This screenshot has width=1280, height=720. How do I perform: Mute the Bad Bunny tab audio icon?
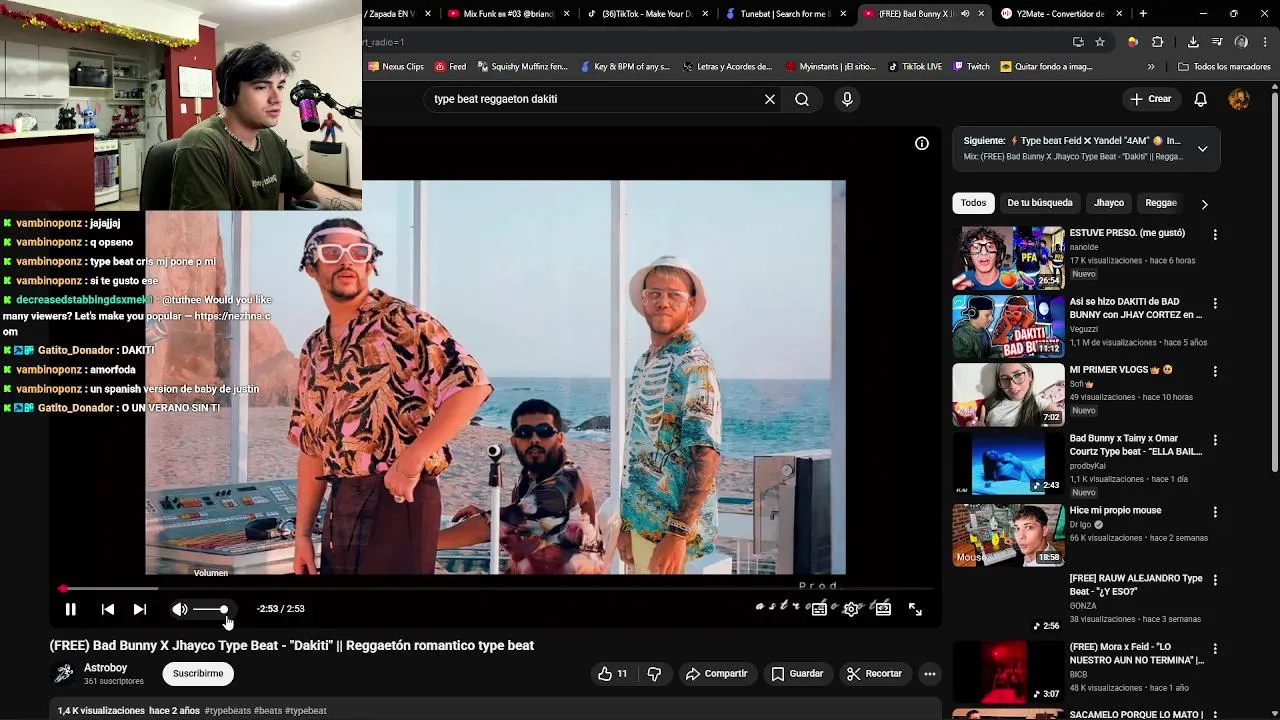(965, 14)
